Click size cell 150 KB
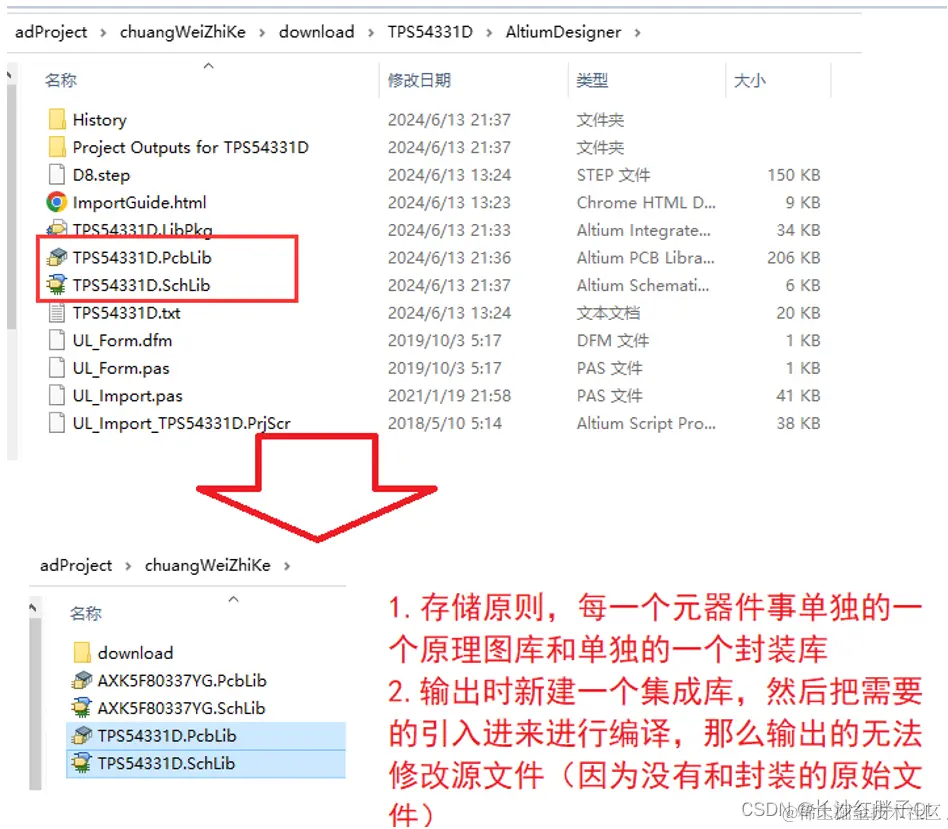 click(793, 175)
